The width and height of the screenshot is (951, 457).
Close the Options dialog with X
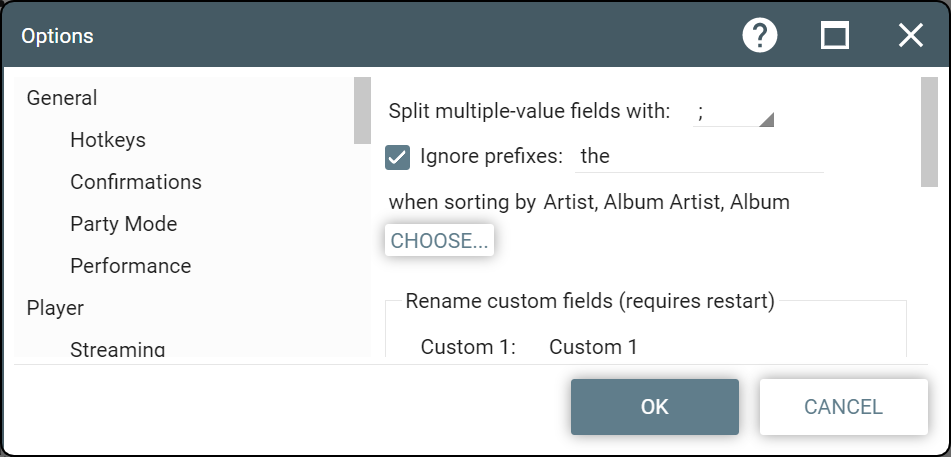tap(910, 36)
